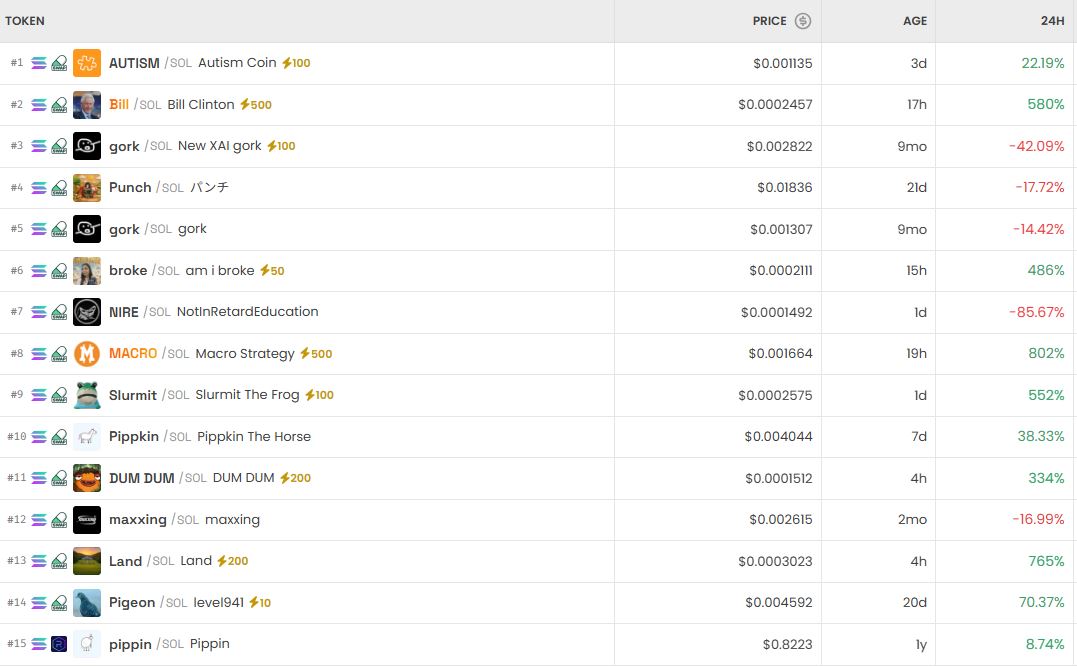This screenshot has width=1077, height=666.
Task: Click the Slurmit The Frog logo image
Action: click(x=87, y=395)
